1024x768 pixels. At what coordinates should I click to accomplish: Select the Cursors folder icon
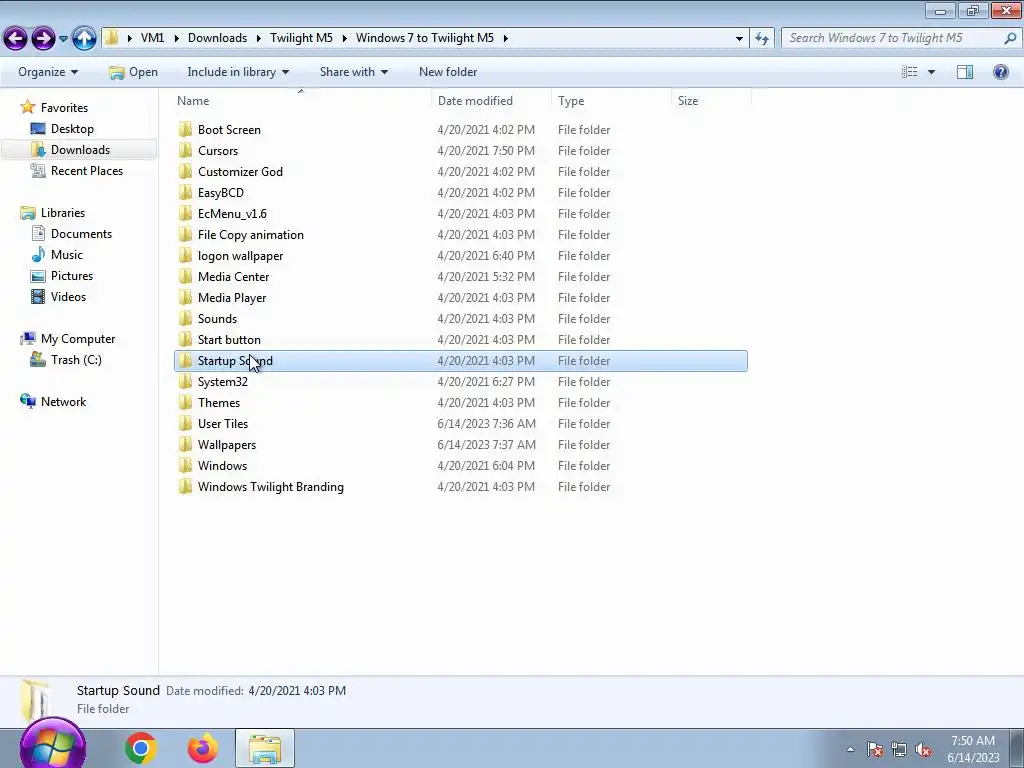[185, 150]
